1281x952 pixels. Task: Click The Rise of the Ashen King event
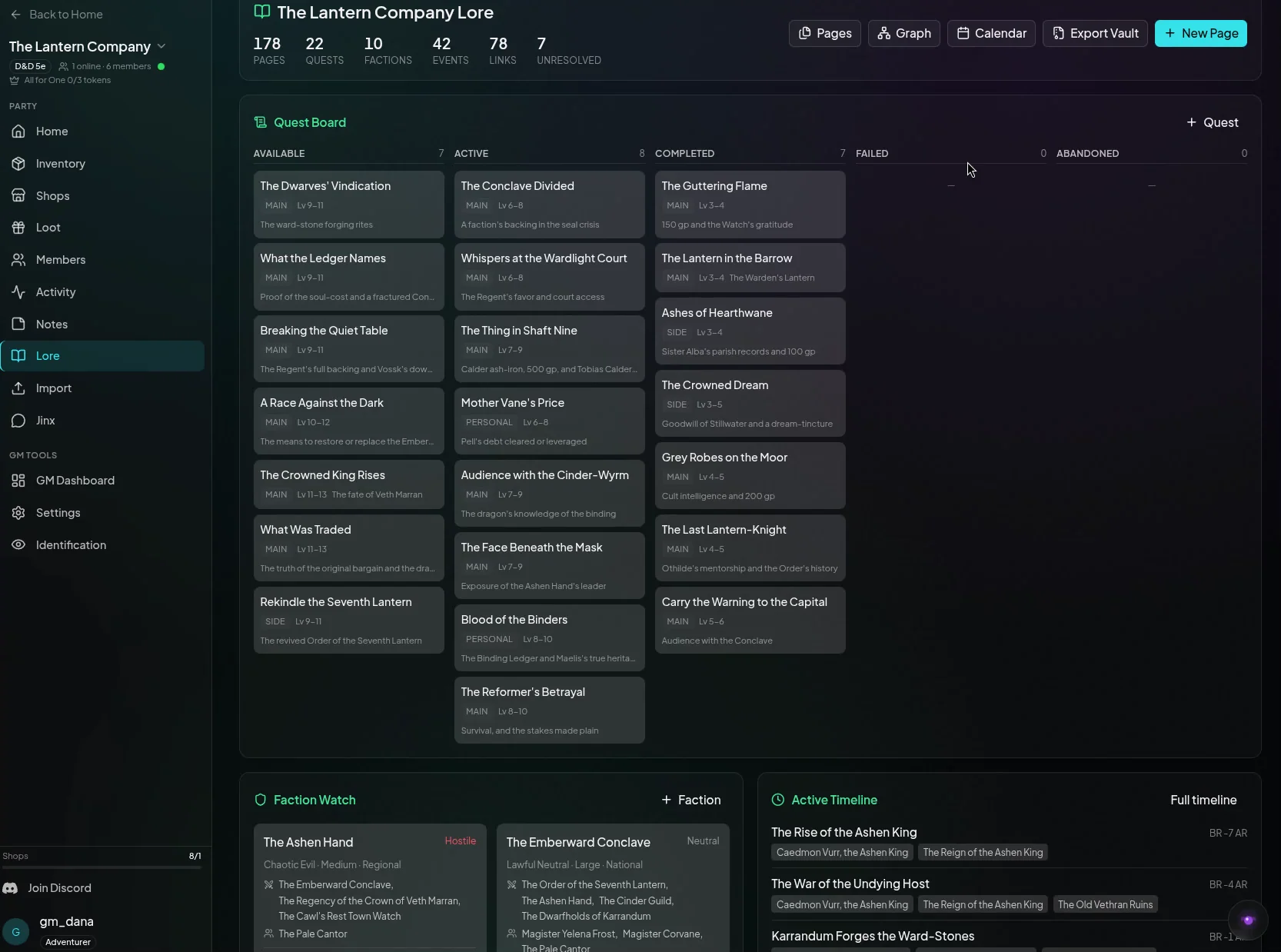[x=844, y=833]
